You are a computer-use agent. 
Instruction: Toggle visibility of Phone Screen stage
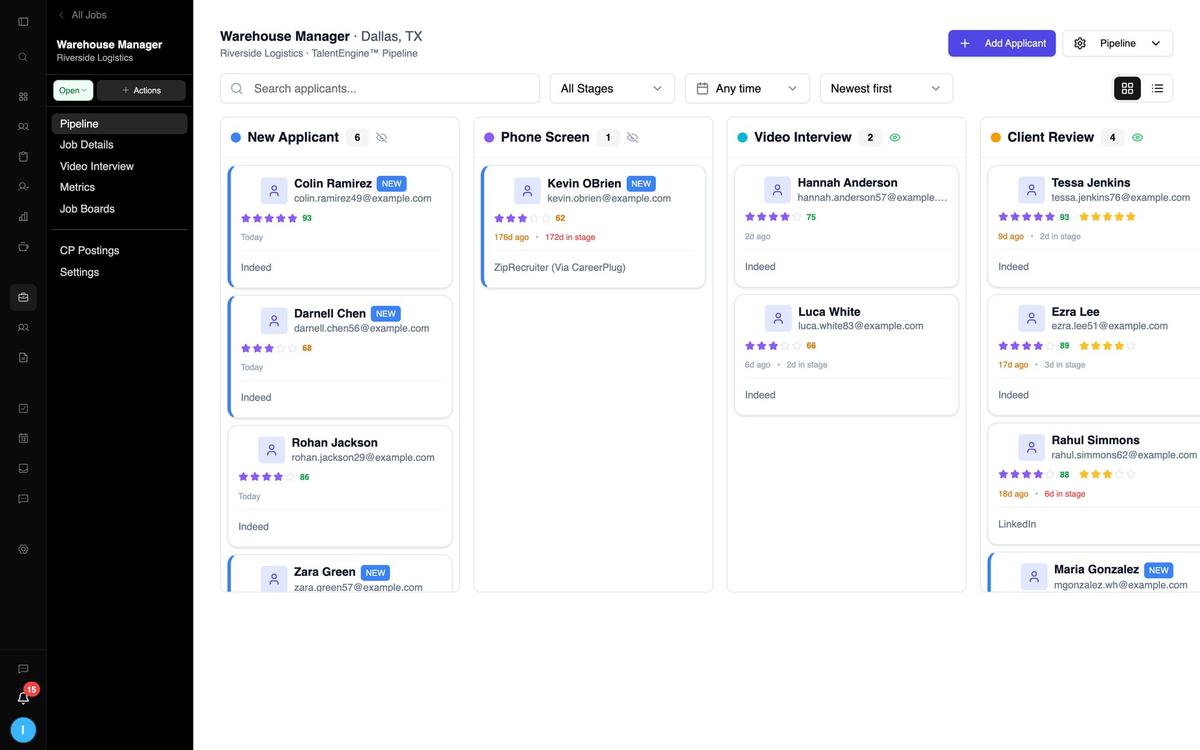[x=632, y=138]
